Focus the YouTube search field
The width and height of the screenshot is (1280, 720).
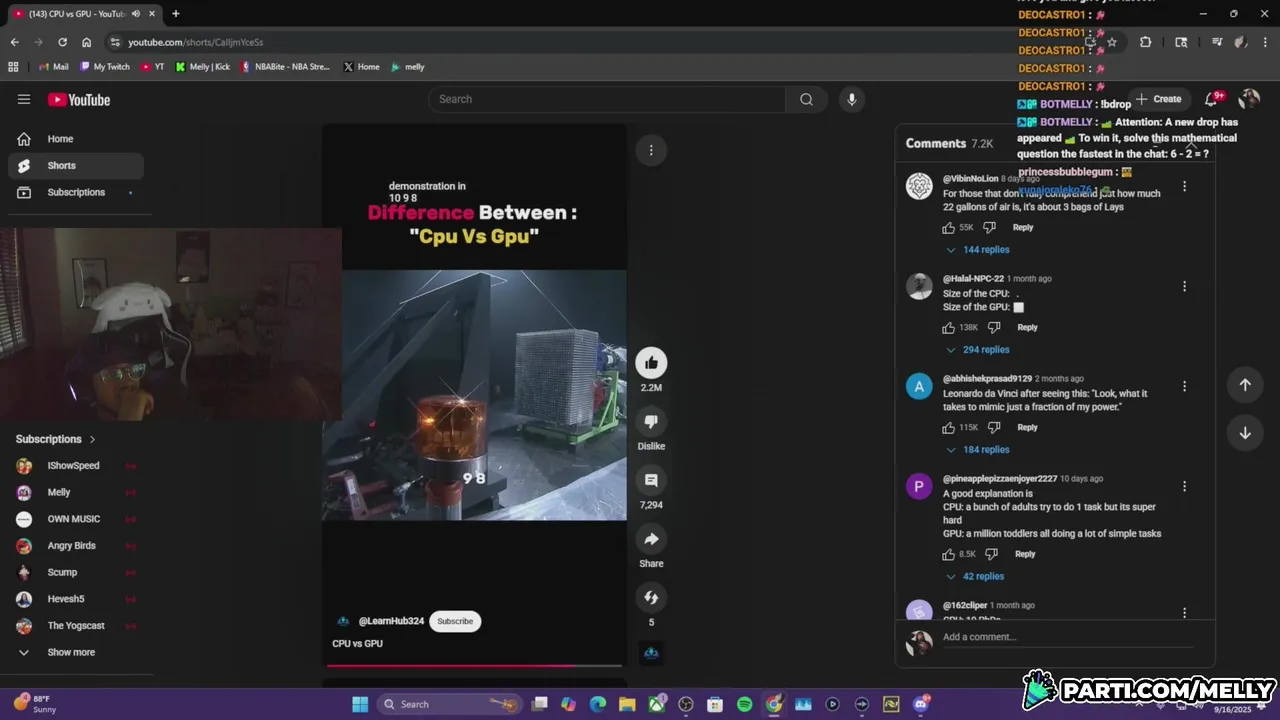[x=608, y=99]
